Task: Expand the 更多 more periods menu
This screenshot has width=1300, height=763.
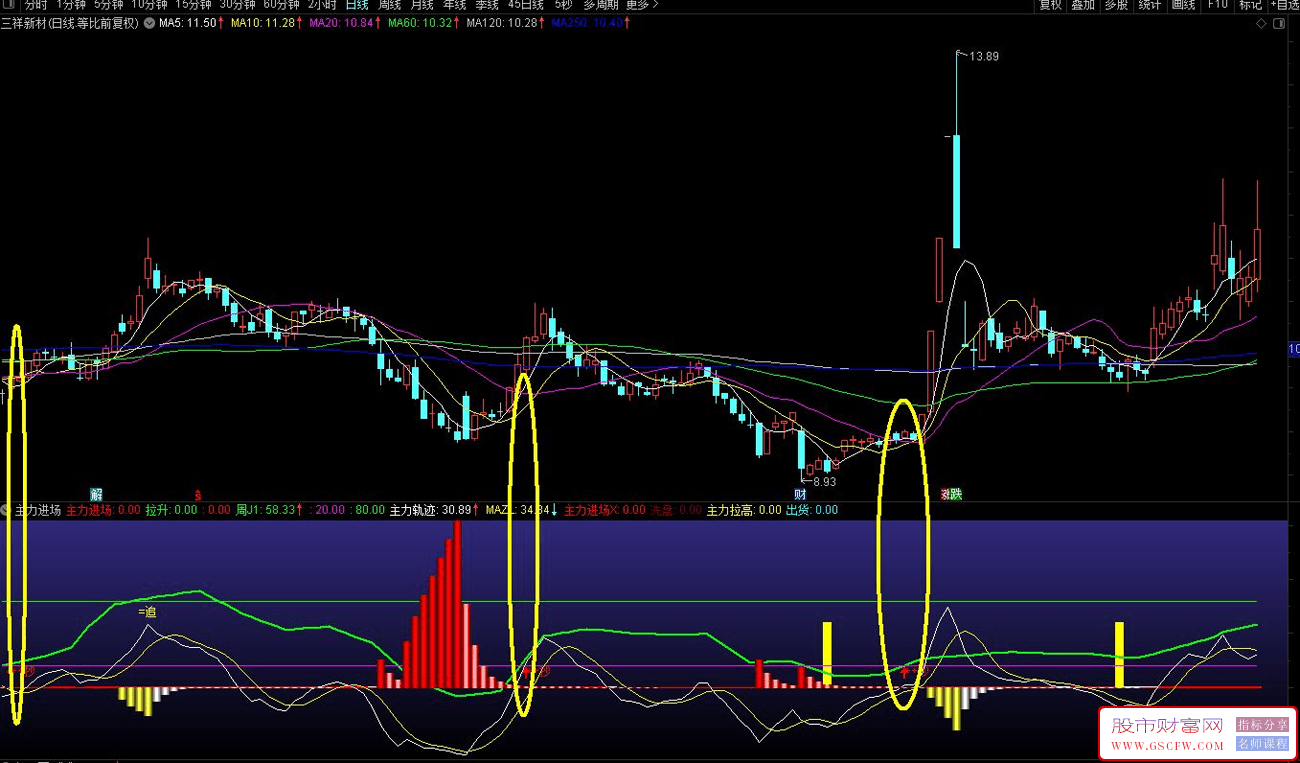Action: (642, 4)
